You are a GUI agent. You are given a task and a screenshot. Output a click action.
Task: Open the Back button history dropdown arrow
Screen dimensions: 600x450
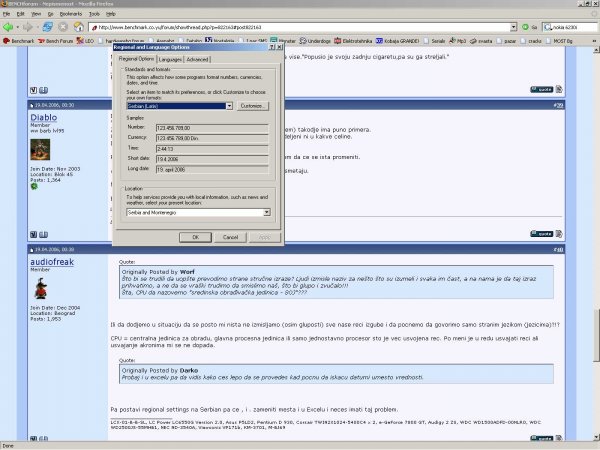(18, 27)
